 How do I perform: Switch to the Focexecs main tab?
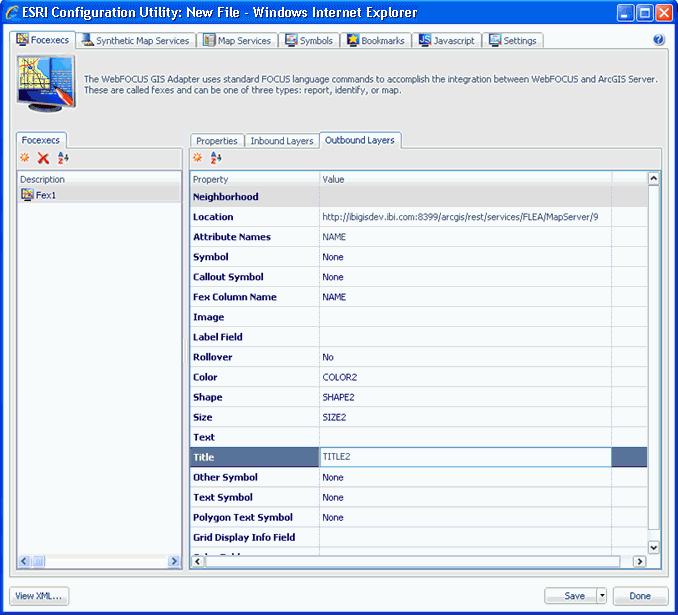(x=43, y=40)
